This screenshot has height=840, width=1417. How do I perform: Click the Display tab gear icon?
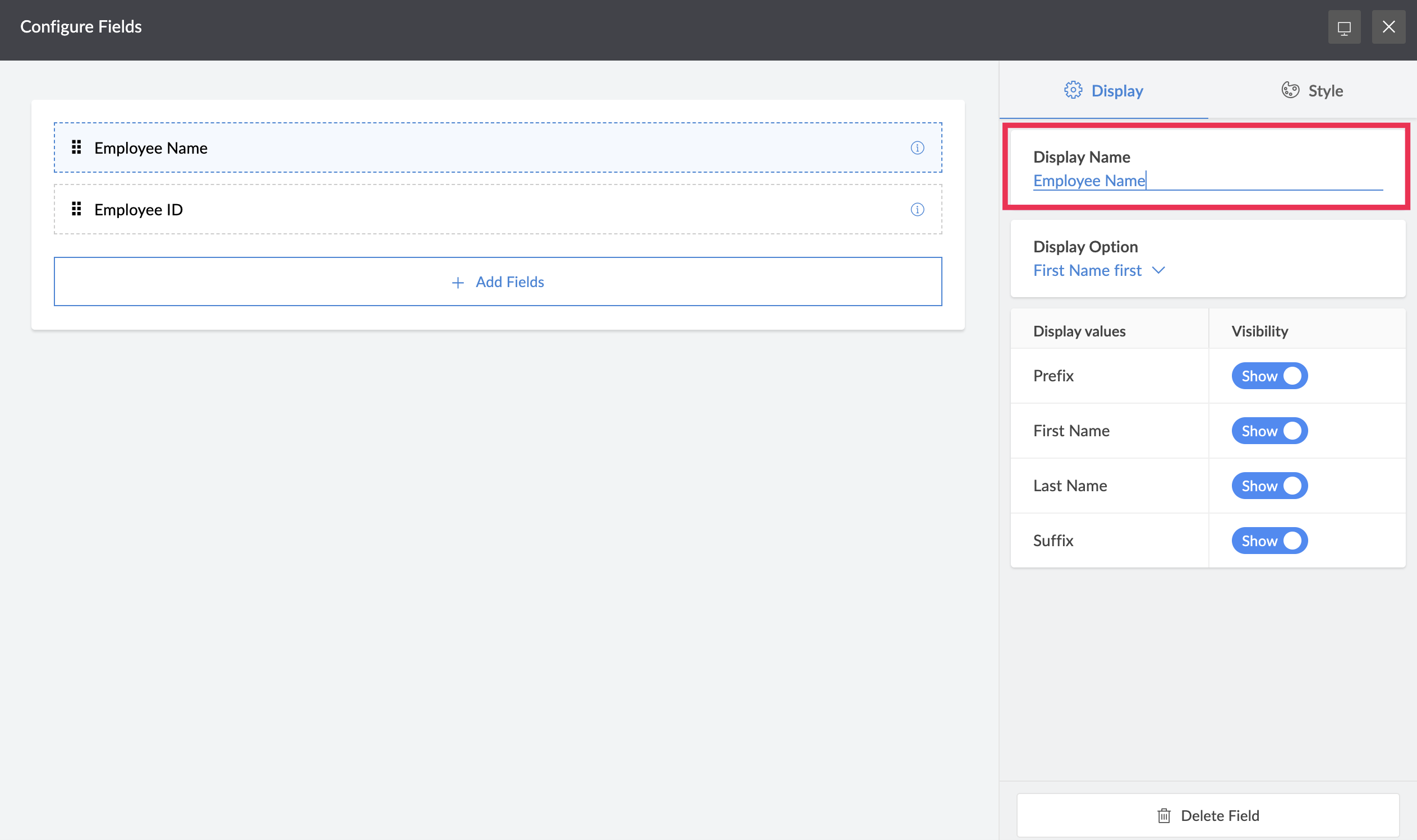click(x=1073, y=90)
